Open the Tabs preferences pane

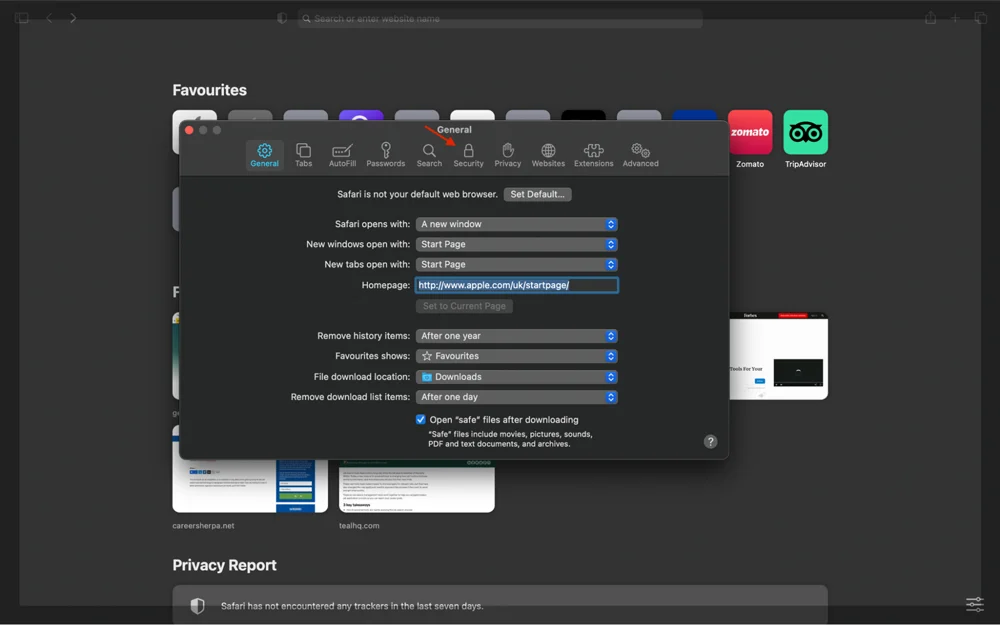[304, 155]
